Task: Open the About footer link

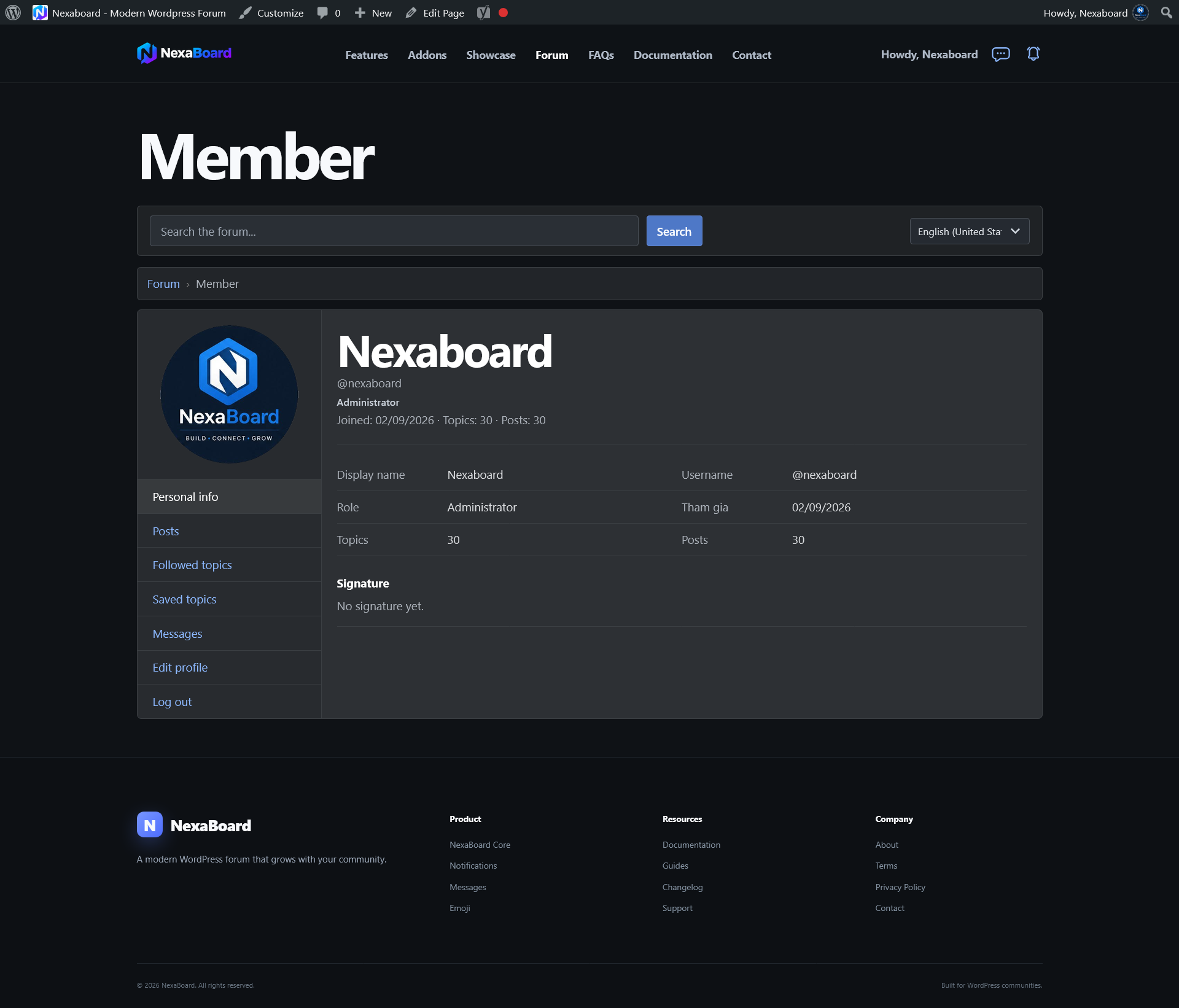Action: [x=887, y=845]
